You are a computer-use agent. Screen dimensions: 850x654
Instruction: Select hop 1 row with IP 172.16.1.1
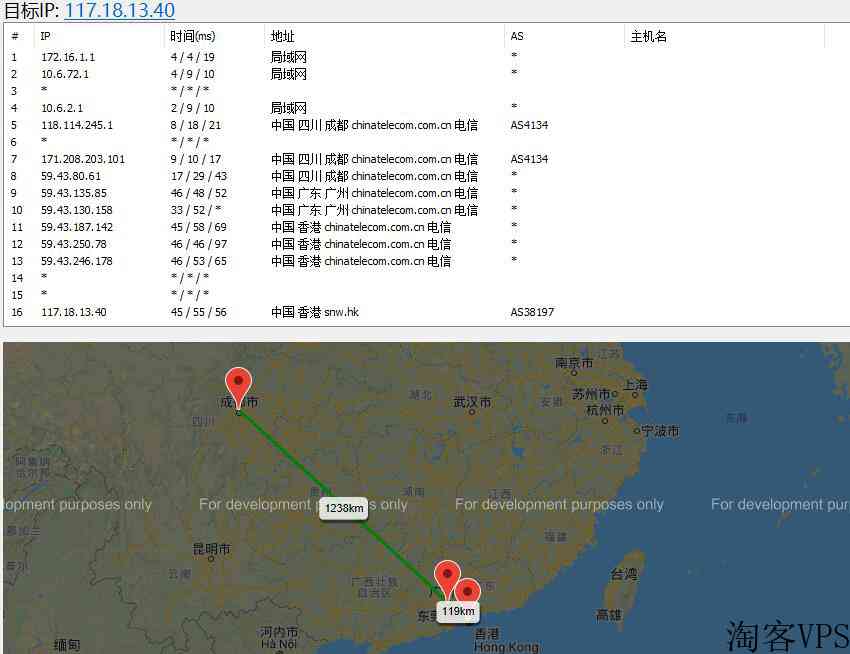[68, 57]
